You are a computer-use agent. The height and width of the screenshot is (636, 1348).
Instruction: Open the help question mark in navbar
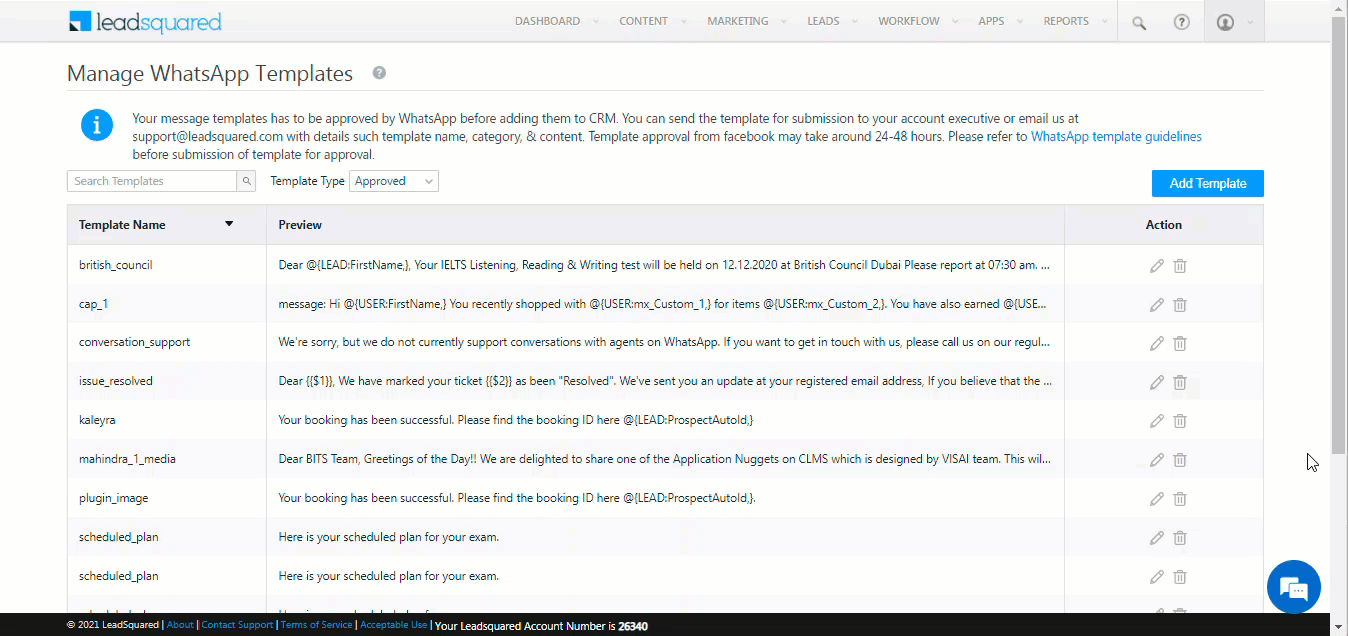[1182, 22]
